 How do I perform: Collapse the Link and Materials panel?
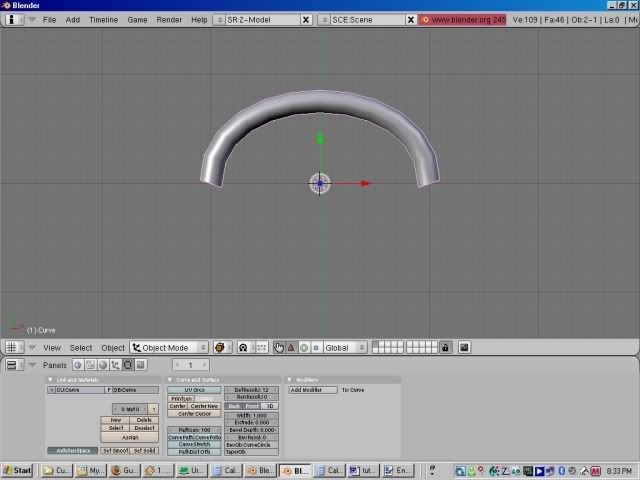tap(50, 380)
